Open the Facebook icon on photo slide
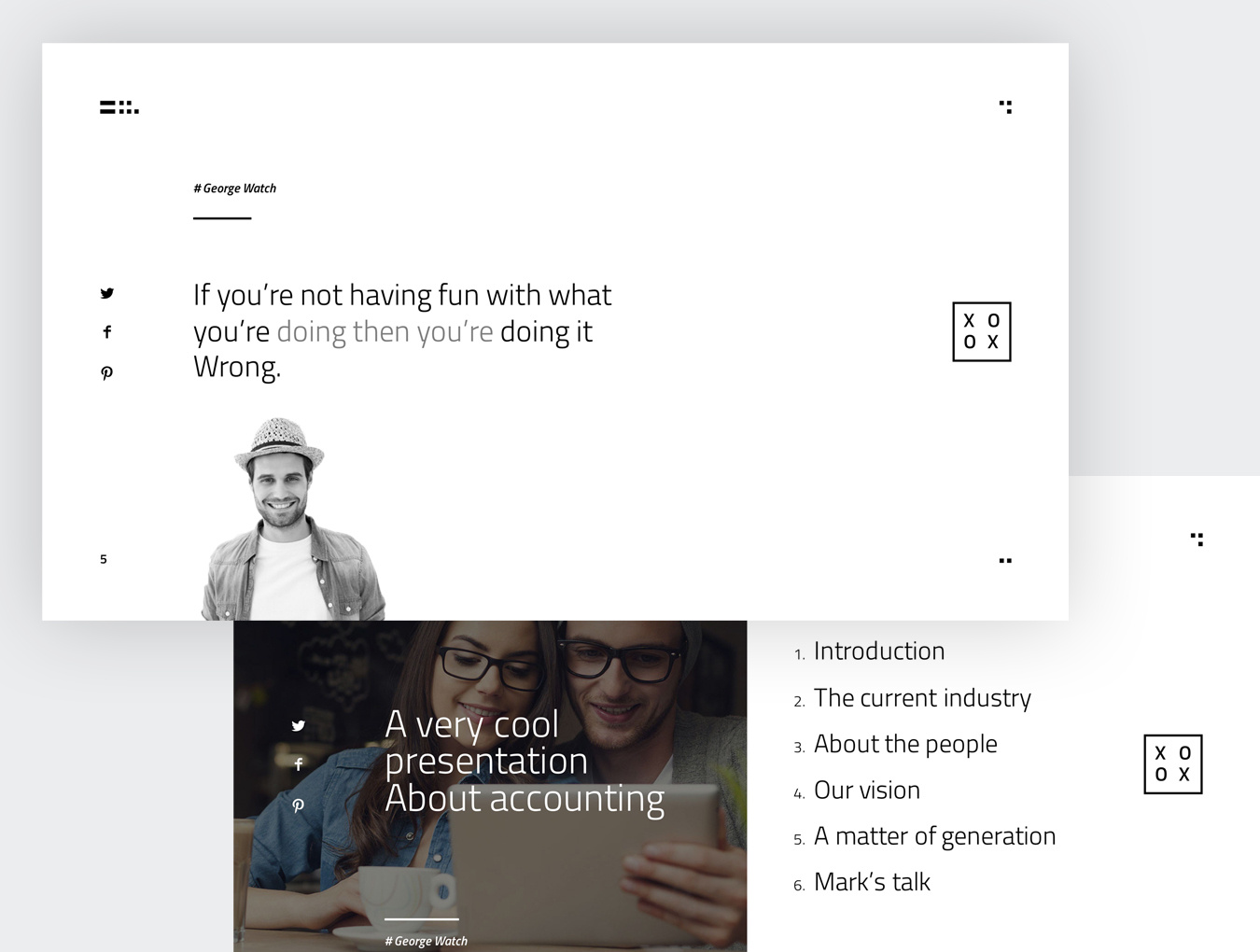The width and height of the screenshot is (1260, 952). pos(299,764)
